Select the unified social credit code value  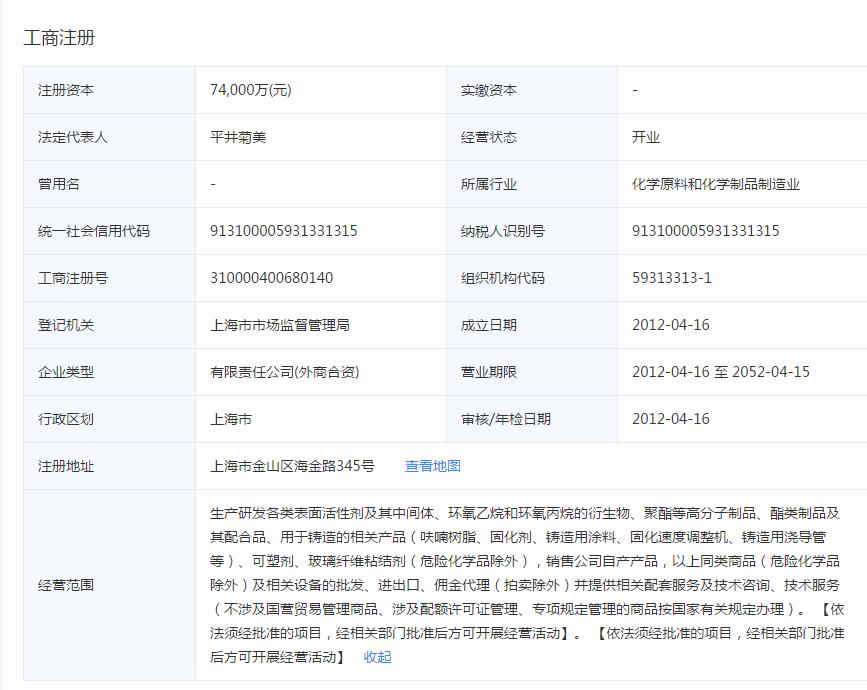click(284, 231)
